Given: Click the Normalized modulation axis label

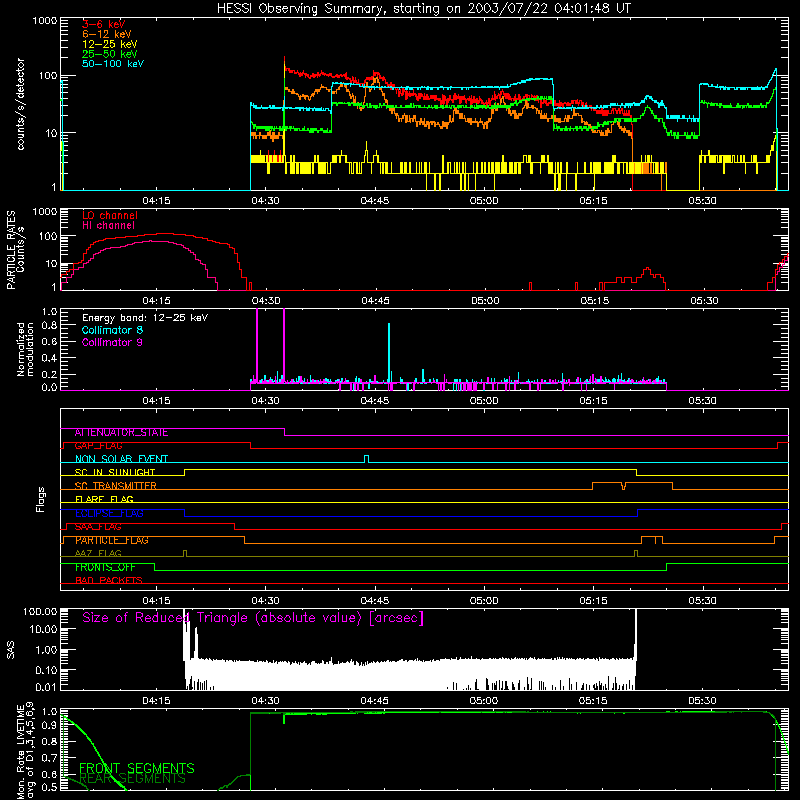Looking at the screenshot, I should (24, 349).
